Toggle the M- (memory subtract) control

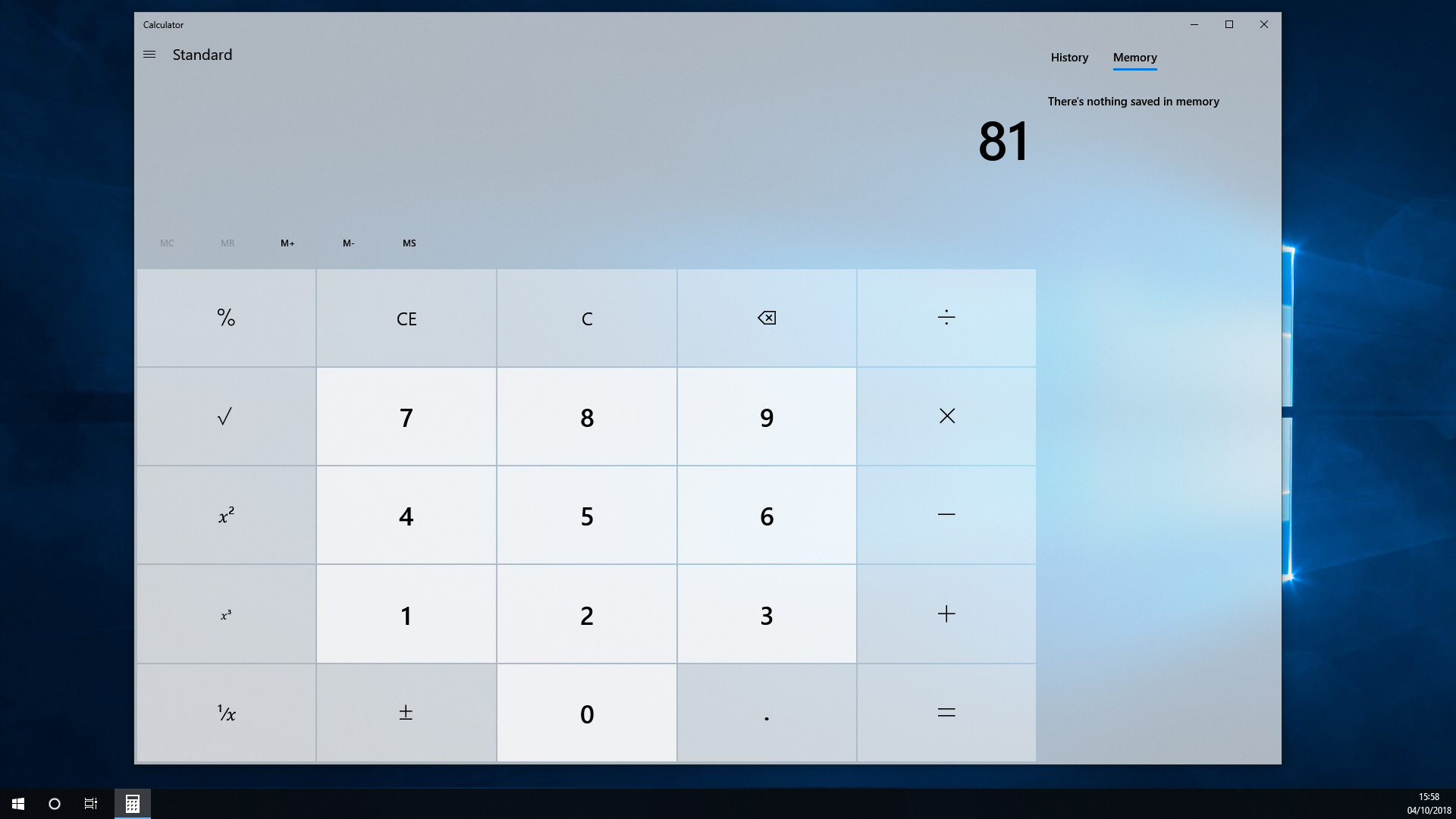pyautogui.click(x=348, y=243)
